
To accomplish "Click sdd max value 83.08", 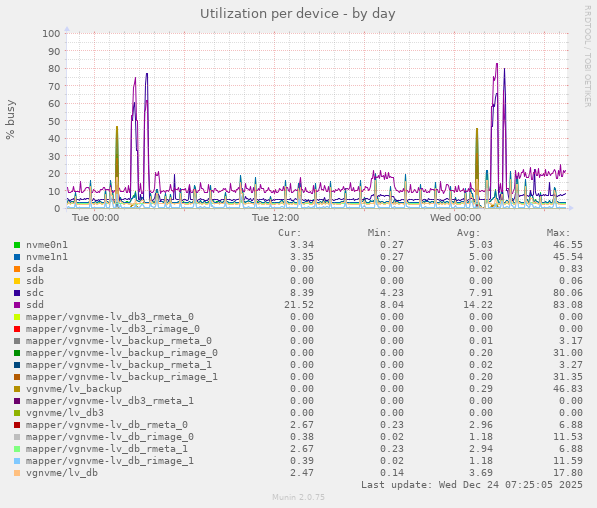I will pos(568,305).
